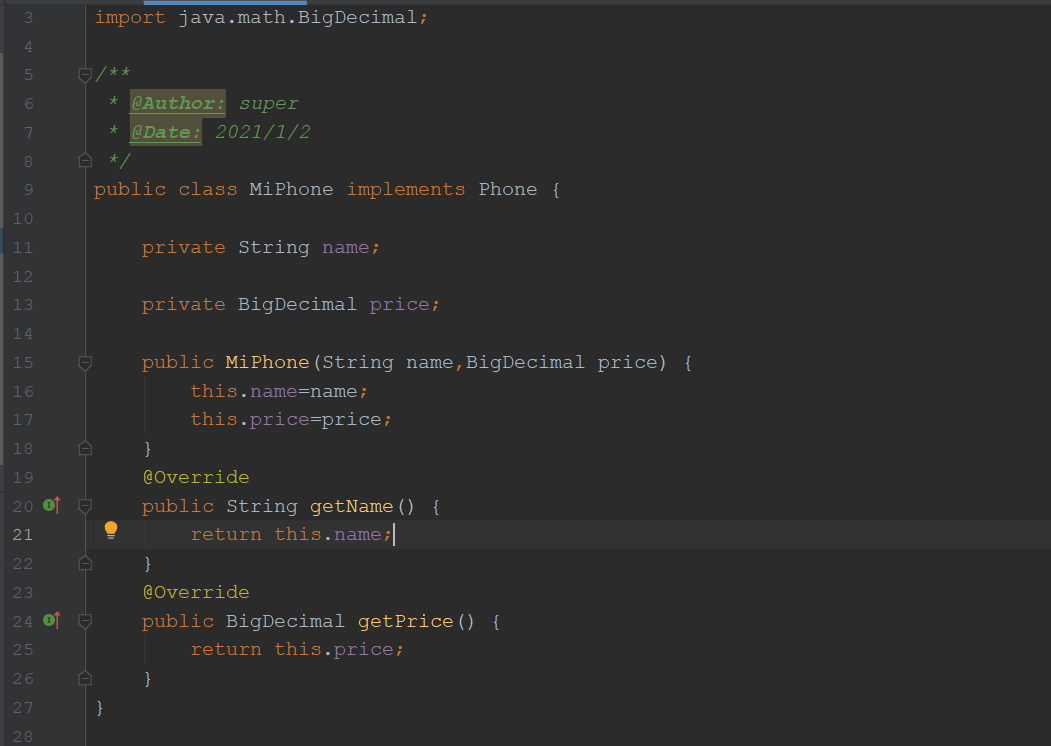Click the @Date tag in the Javadoc

coord(166,132)
